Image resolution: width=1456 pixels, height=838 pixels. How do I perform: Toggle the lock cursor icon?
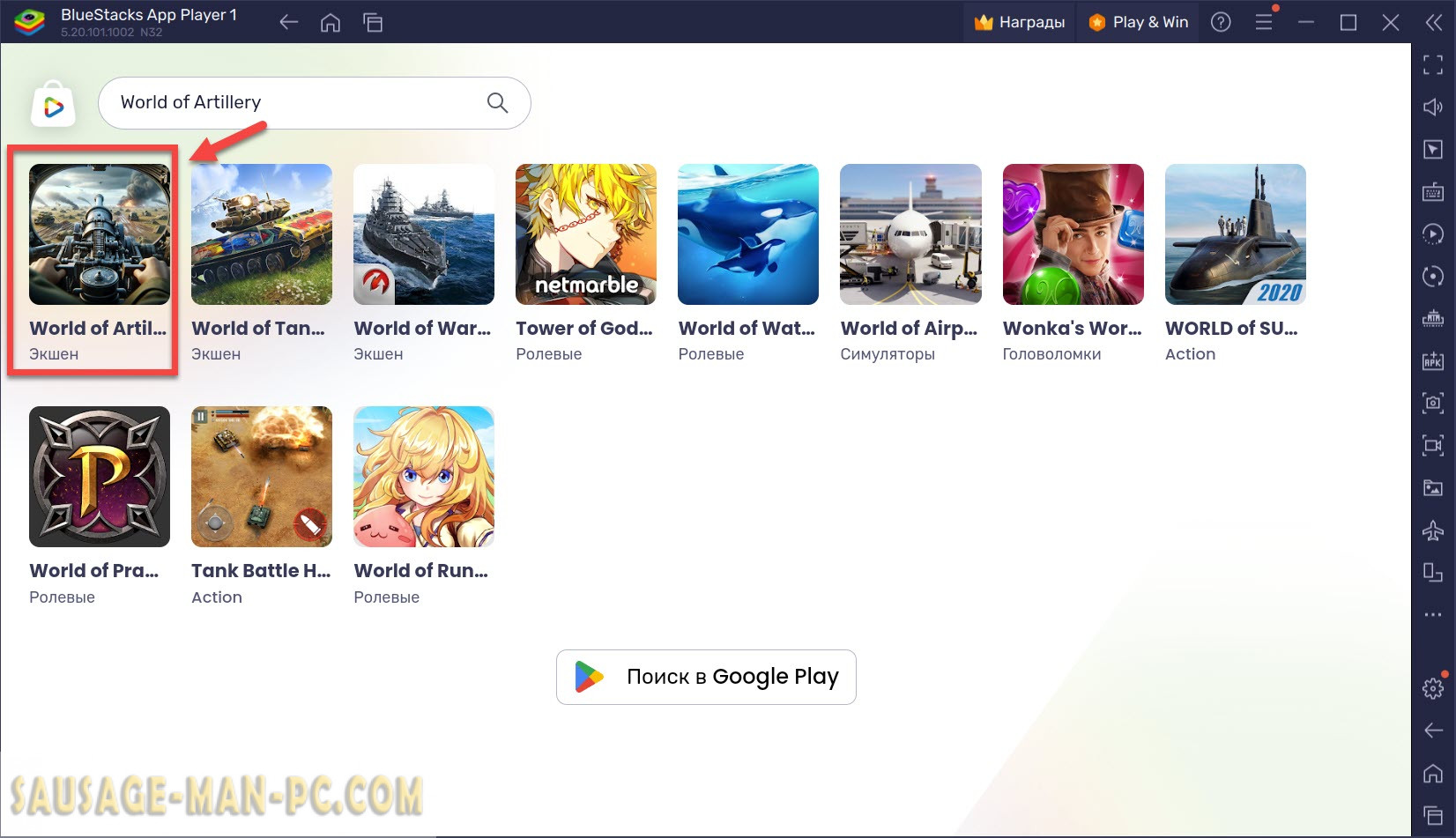[x=1433, y=150]
